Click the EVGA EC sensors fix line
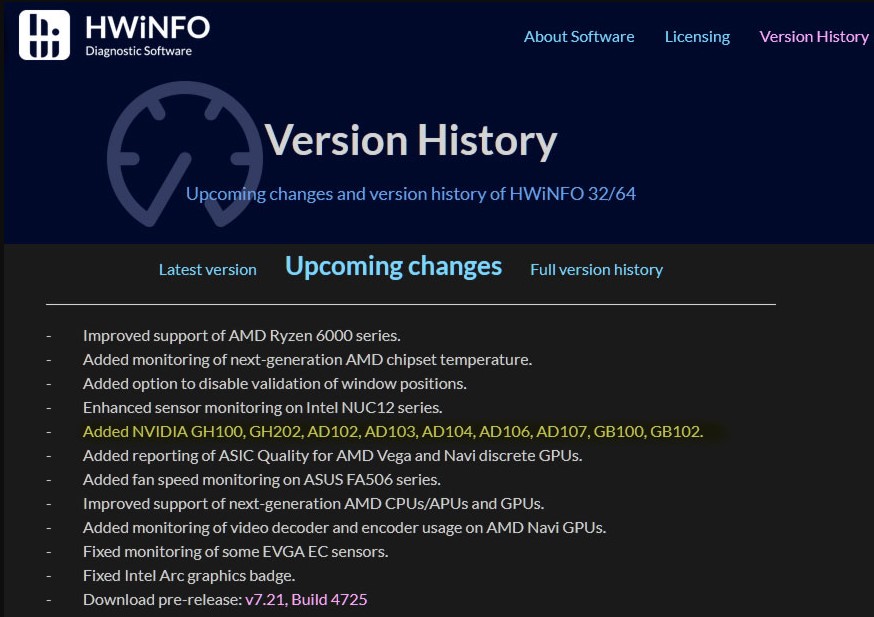This screenshot has height=617, width=874. (235, 551)
